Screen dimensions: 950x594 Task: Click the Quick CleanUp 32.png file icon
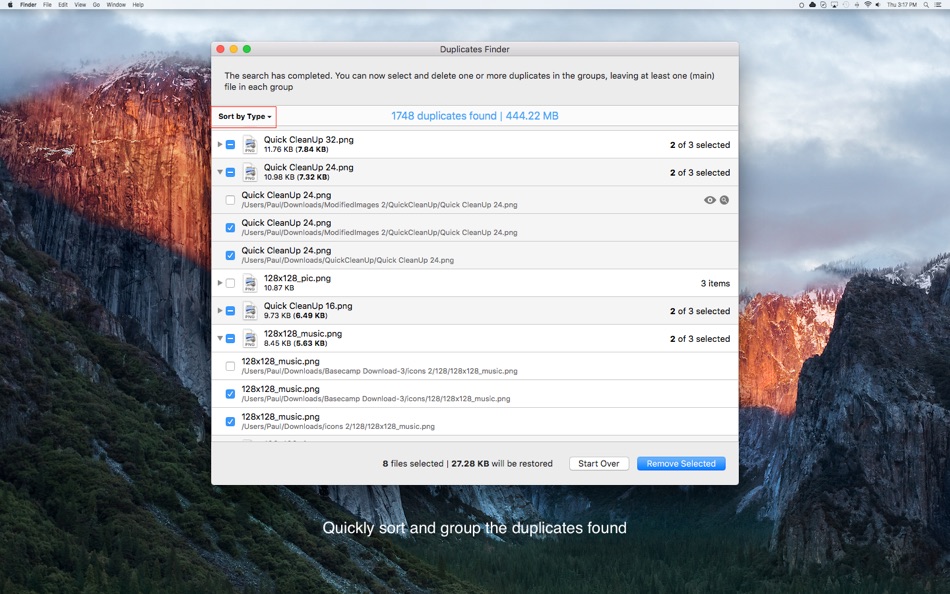(250, 145)
